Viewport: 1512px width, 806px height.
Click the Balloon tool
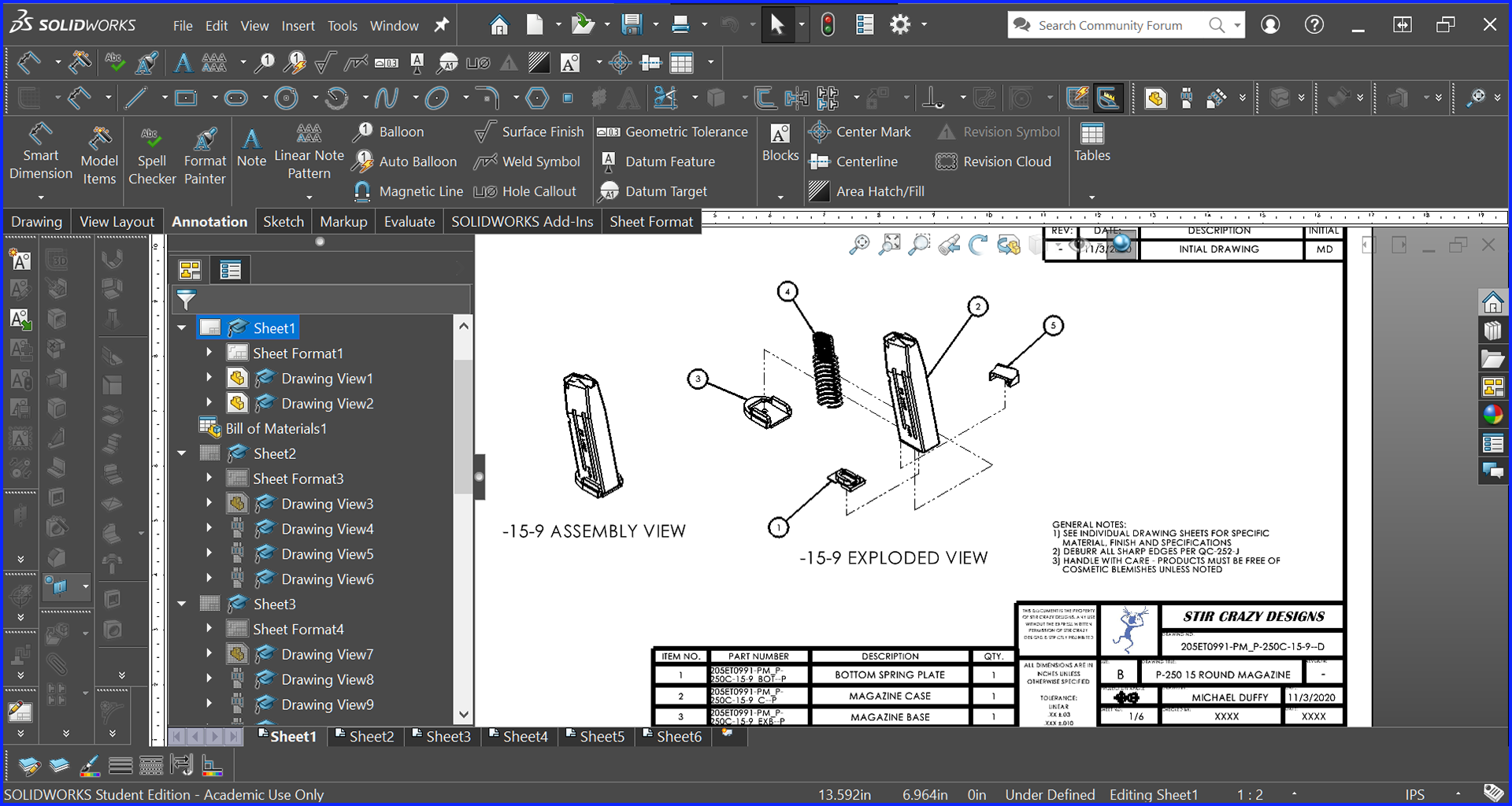tap(388, 131)
